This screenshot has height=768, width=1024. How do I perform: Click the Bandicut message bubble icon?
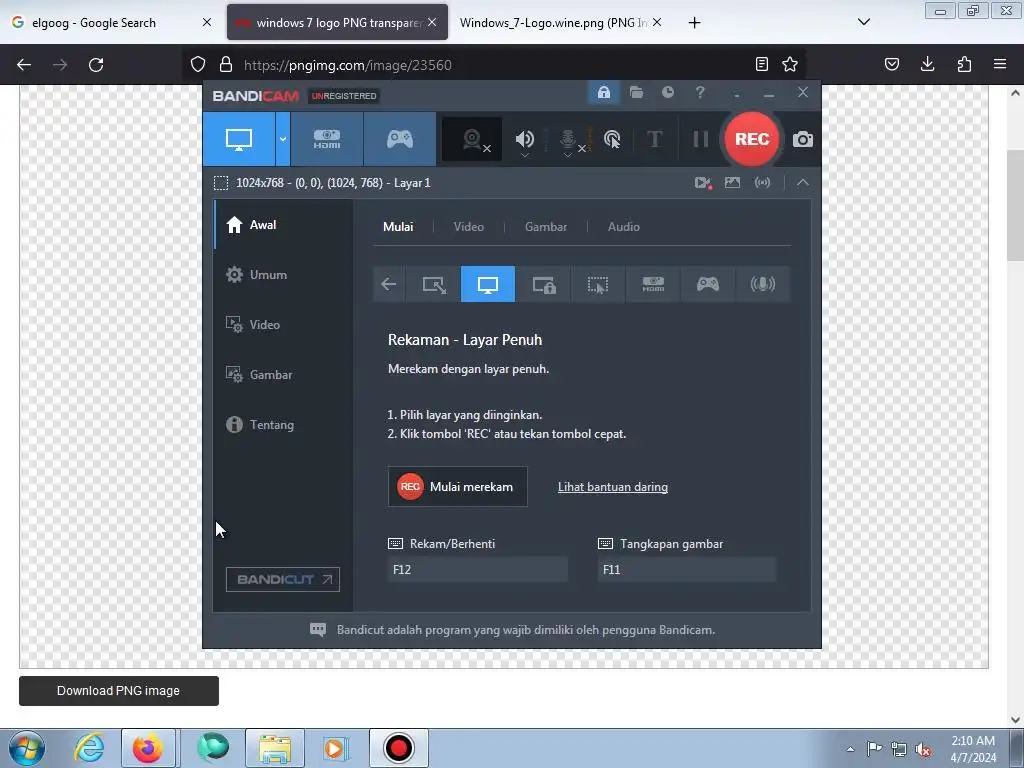tap(317, 630)
